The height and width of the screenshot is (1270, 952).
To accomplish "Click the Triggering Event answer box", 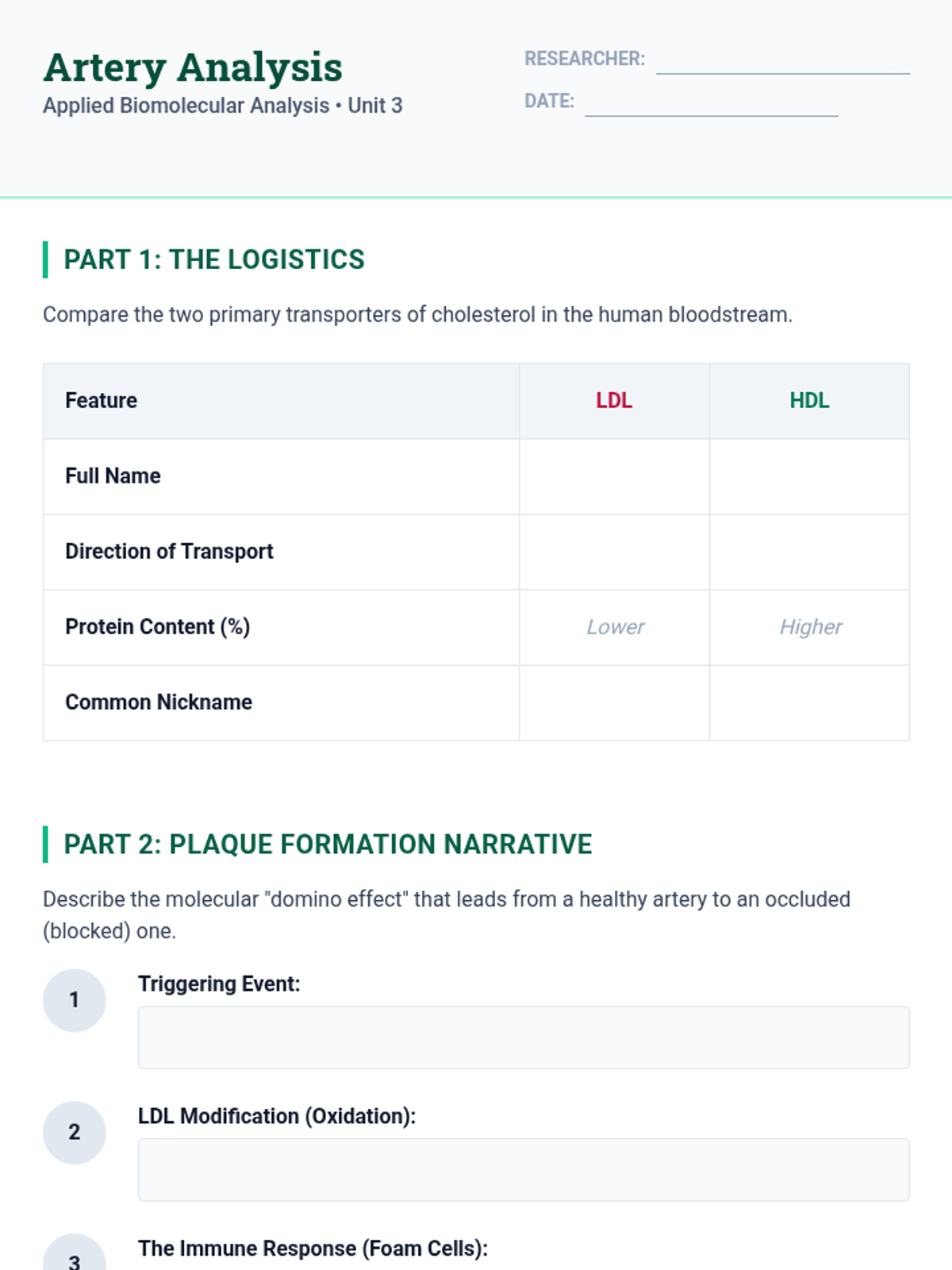I will point(524,1037).
